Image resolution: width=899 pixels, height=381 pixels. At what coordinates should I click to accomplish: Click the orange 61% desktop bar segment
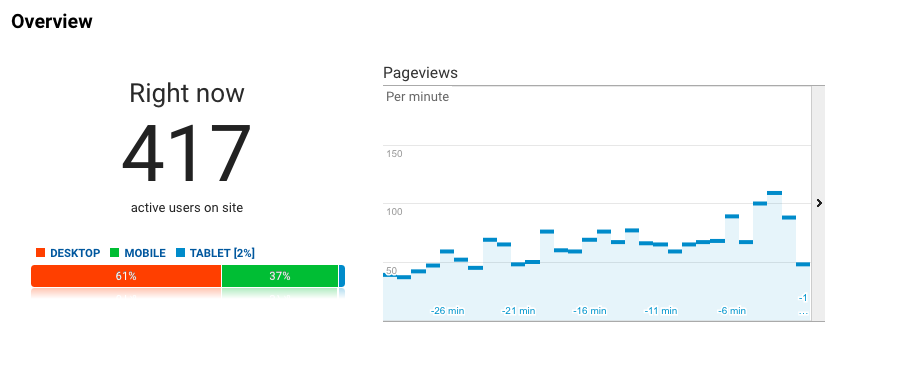tap(126, 276)
